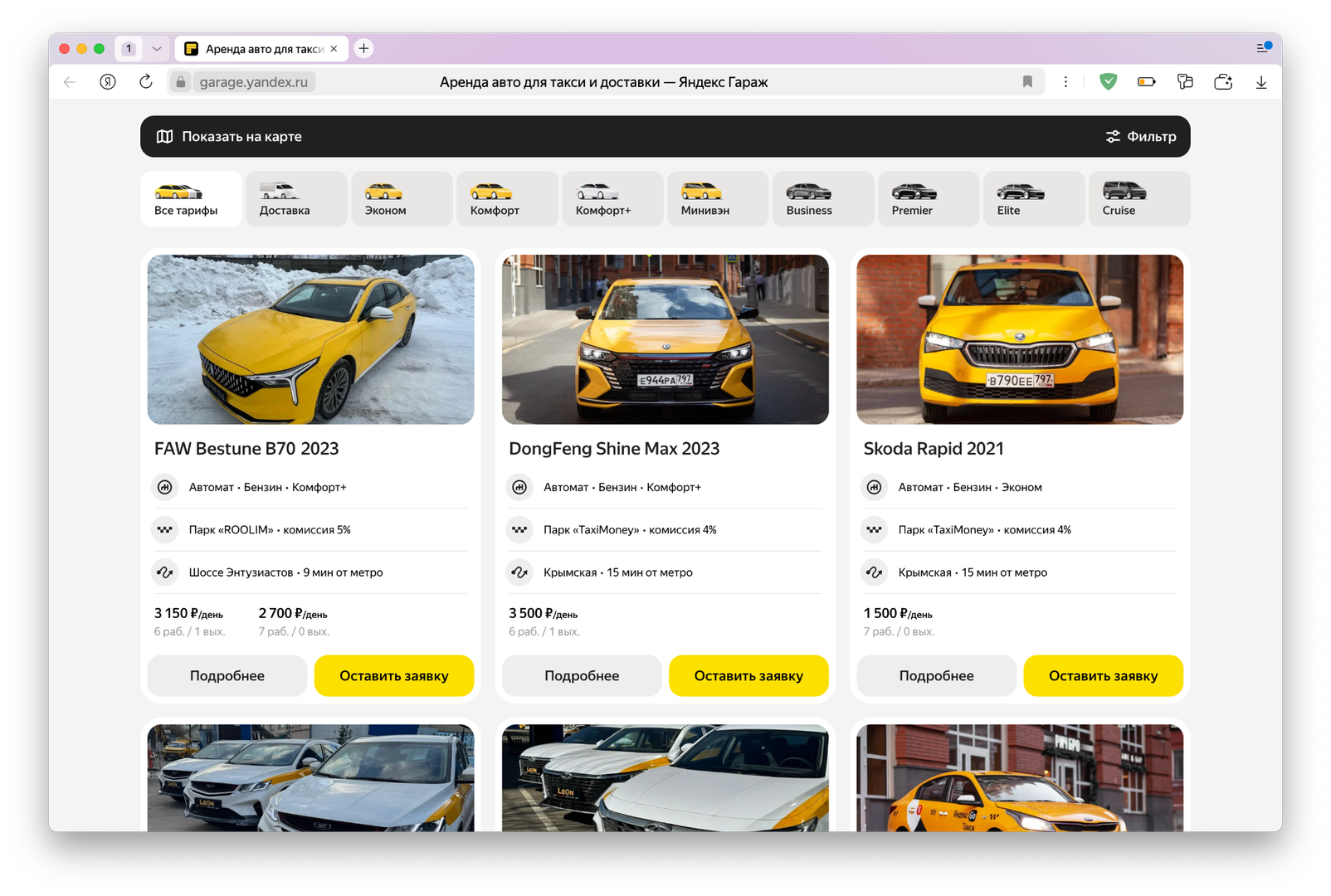Click the taxi park icon on Skoda card
The width and height of the screenshot is (1331, 896).
(x=875, y=529)
